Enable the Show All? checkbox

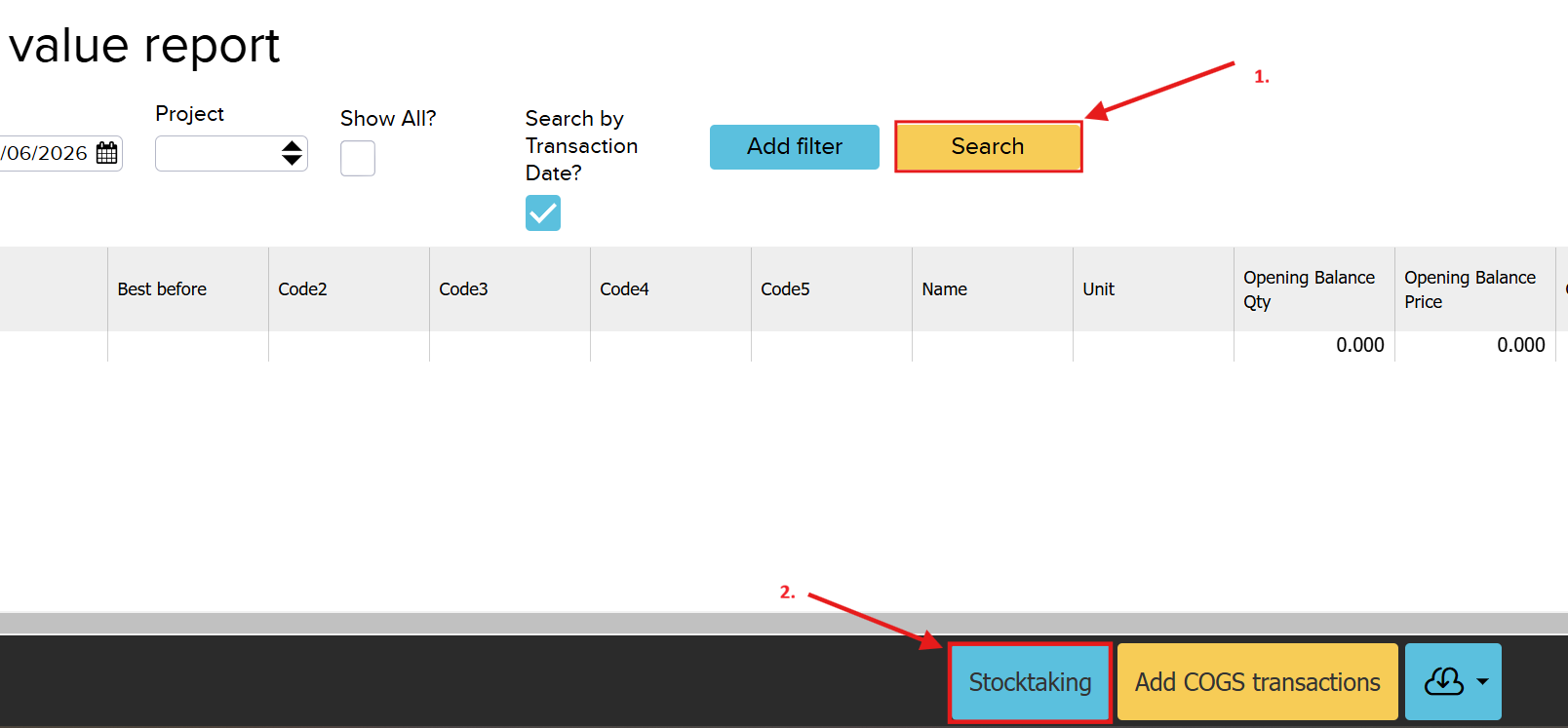(358, 158)
